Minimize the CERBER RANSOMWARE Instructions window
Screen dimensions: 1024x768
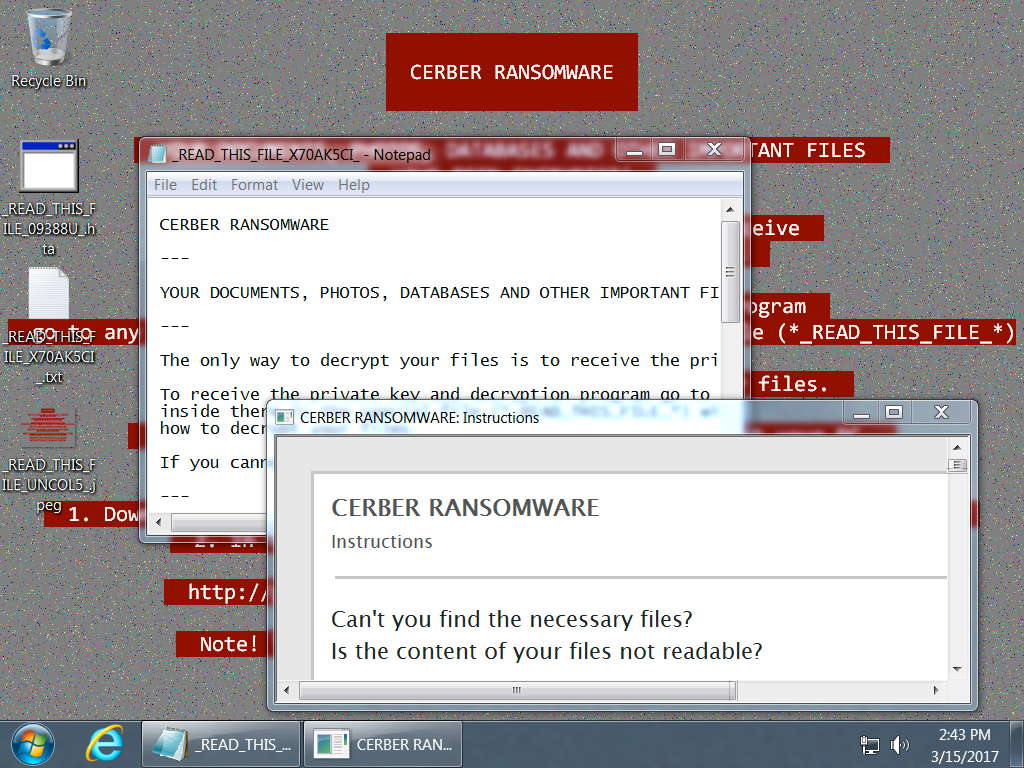pos(861,413)
